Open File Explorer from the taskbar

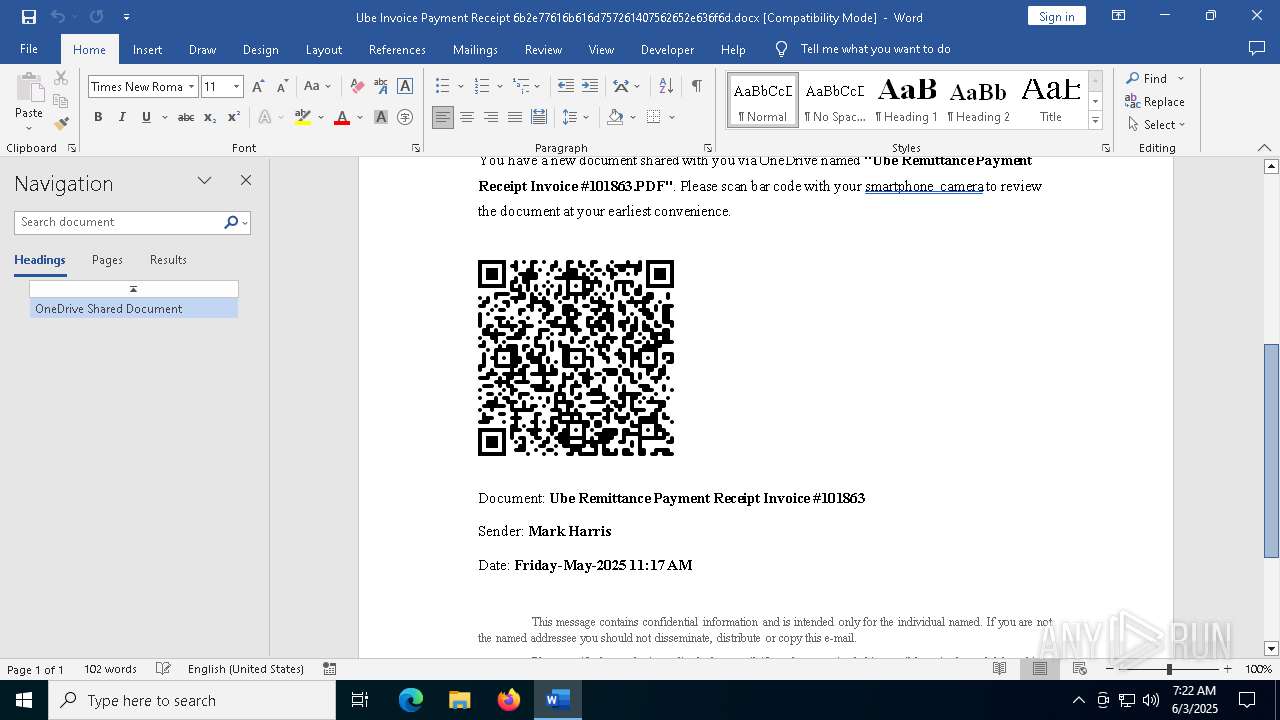point(460,700)
